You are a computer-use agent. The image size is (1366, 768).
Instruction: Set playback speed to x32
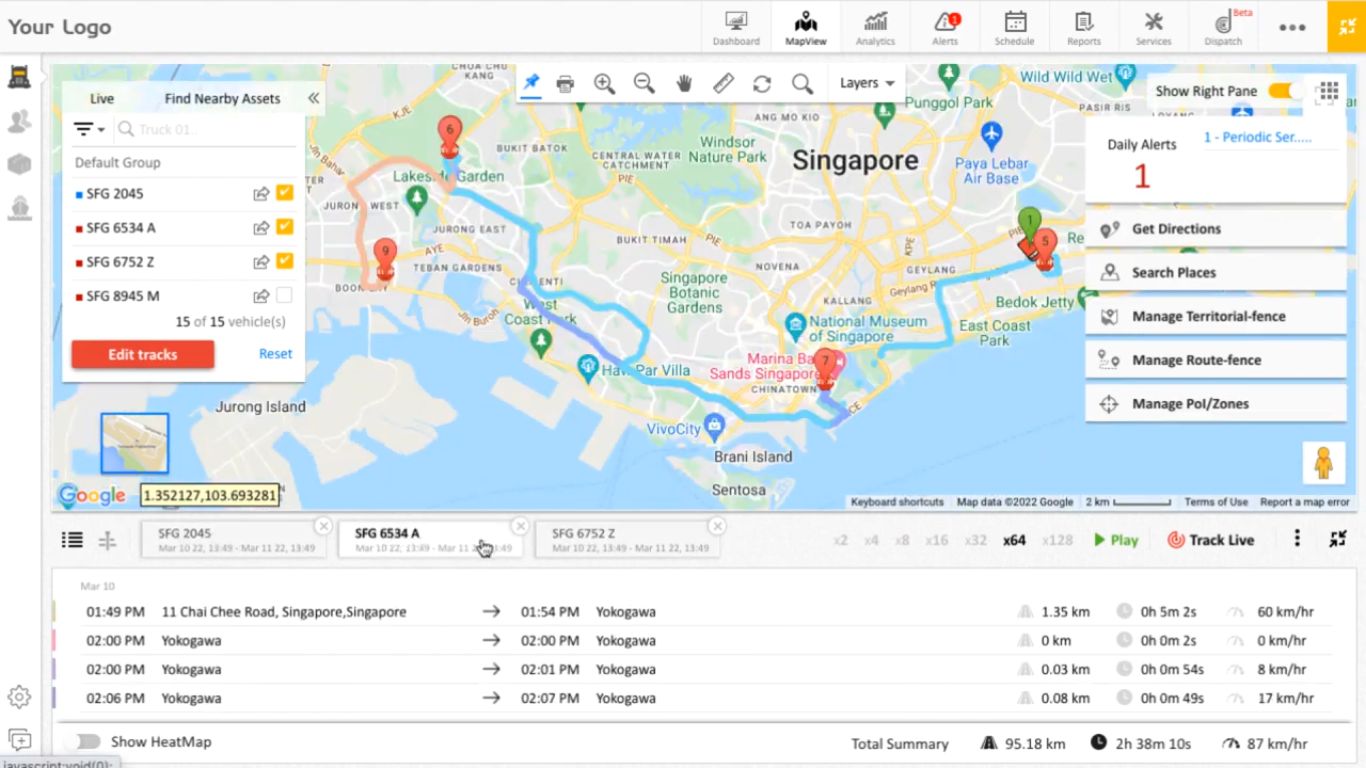[975, 540]
